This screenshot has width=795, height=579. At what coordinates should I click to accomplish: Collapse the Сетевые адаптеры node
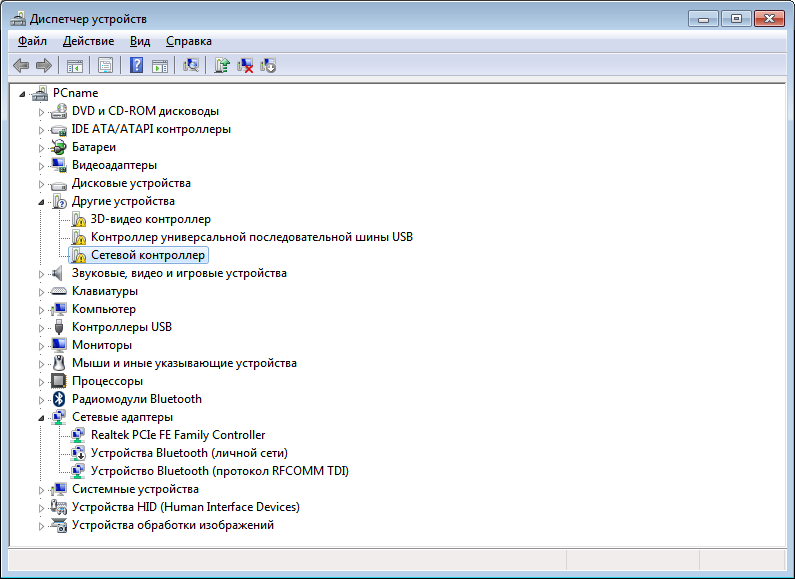coord(42,418)
